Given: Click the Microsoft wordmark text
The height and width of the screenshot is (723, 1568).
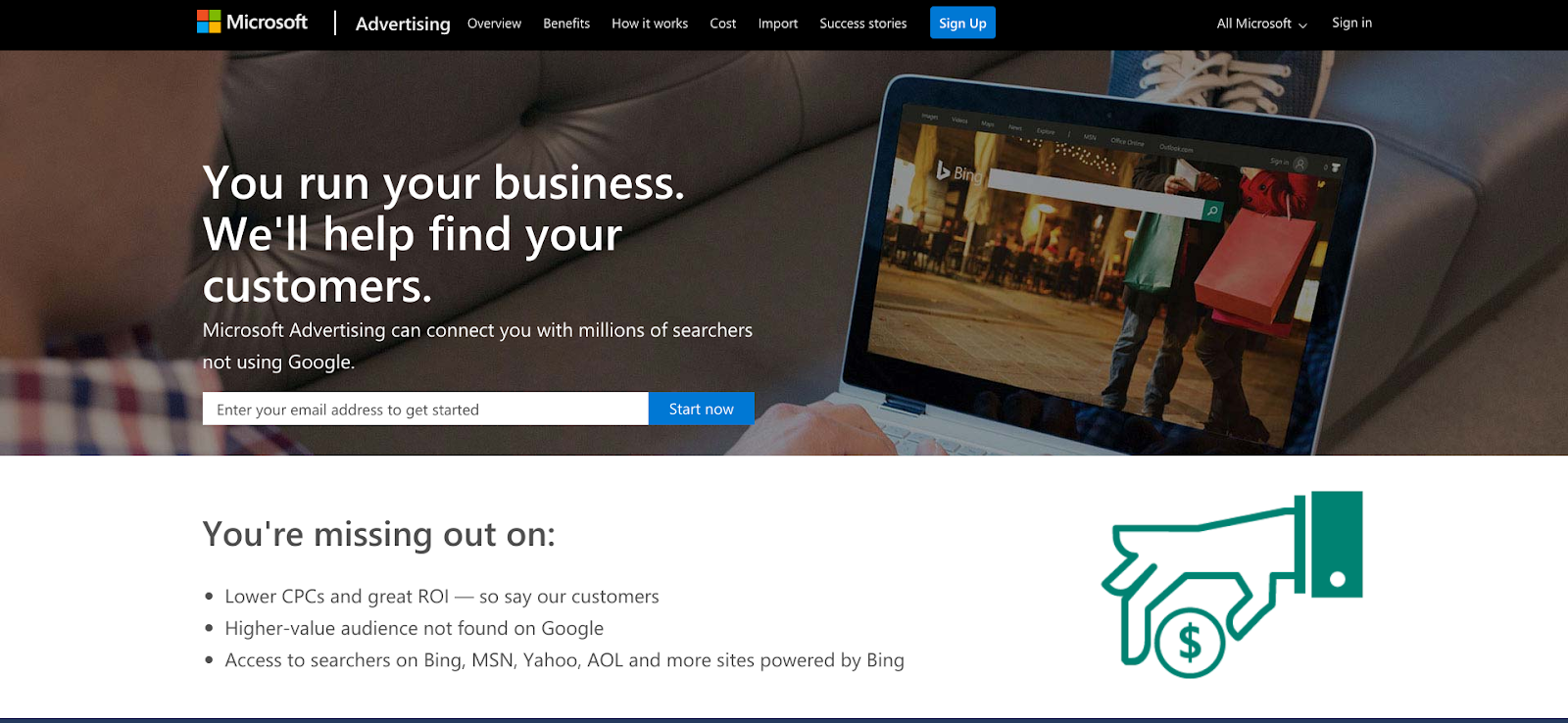Looking at the screenshot, I should [267, 22].
